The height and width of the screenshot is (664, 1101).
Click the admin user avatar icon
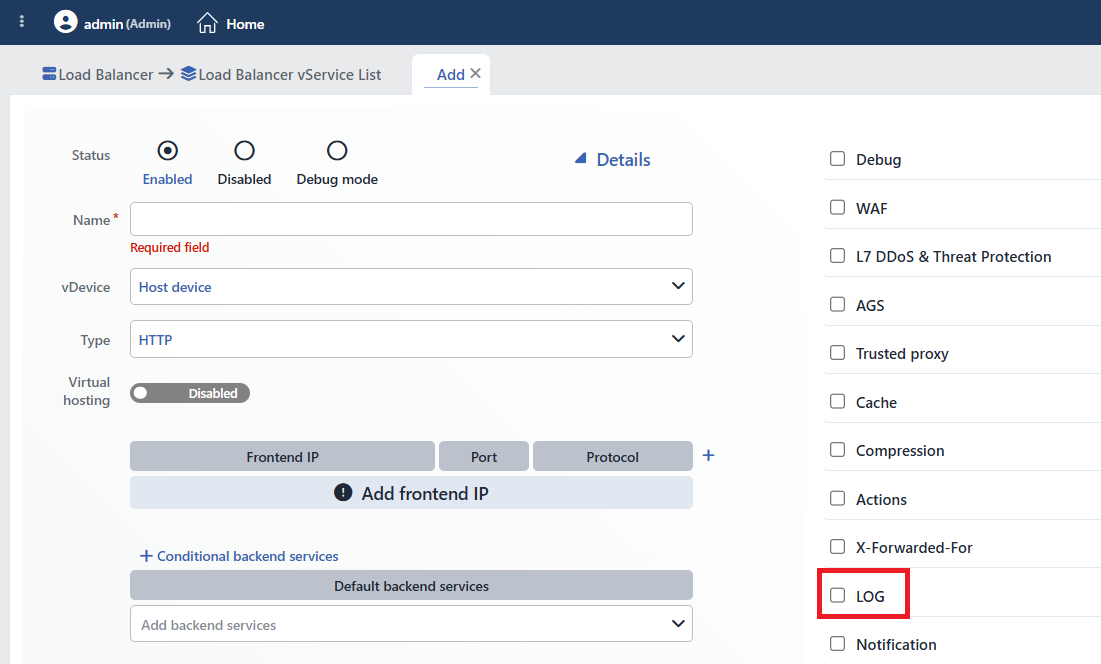(65, 22)
